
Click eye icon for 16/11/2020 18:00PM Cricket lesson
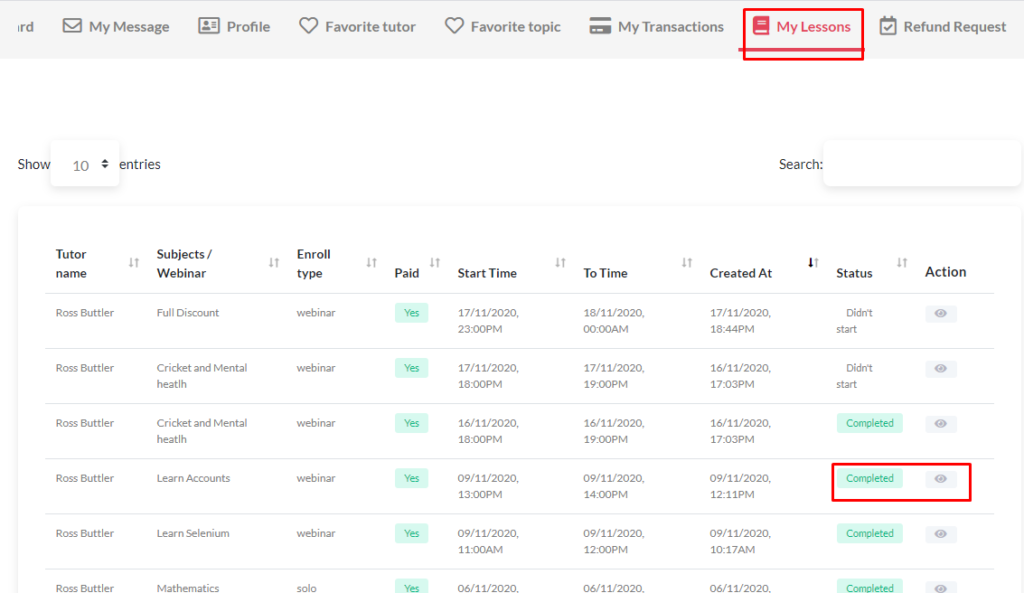(940, 424)
